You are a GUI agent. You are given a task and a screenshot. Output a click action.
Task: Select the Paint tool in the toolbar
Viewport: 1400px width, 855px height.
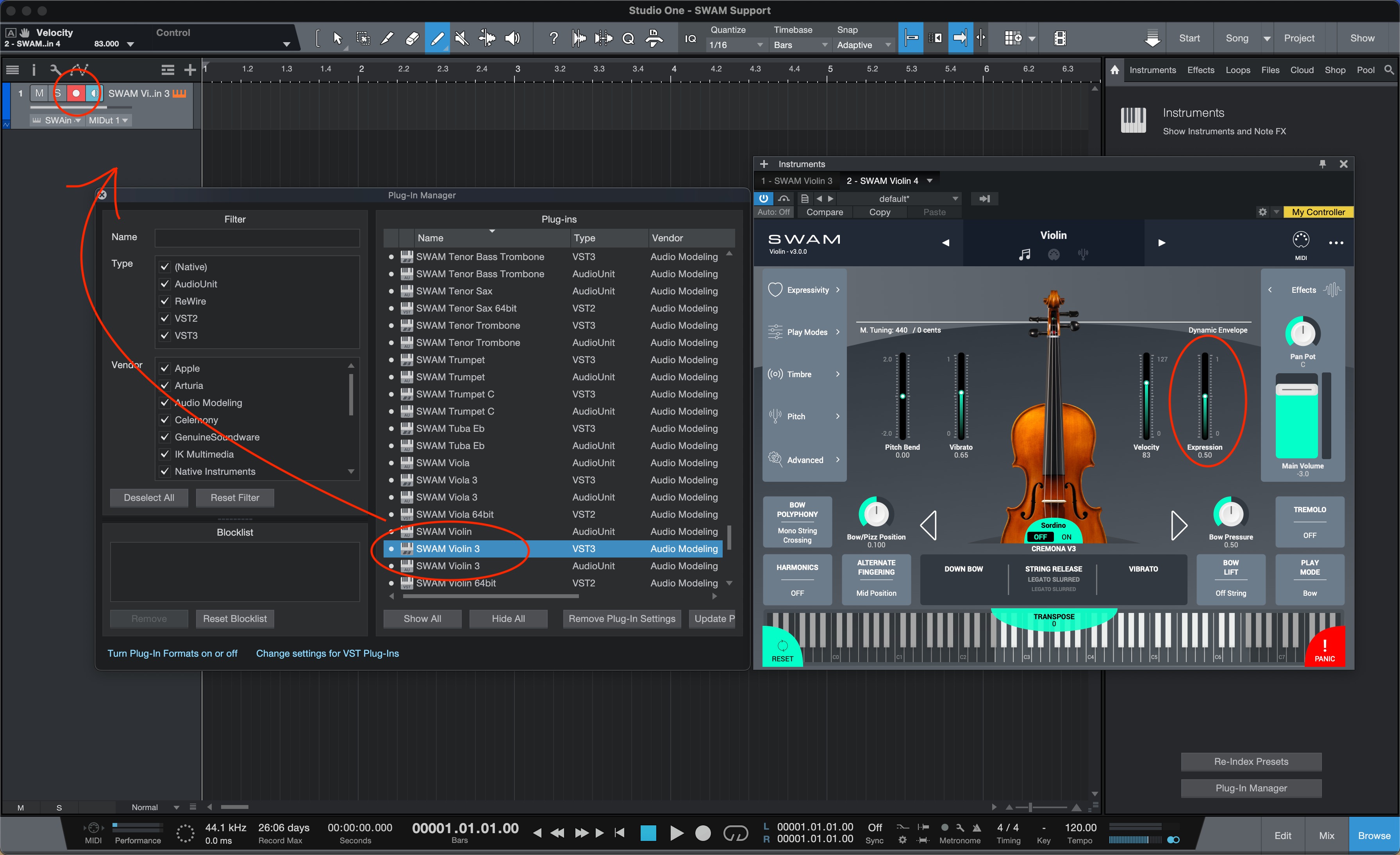click(x=437, y=38)
